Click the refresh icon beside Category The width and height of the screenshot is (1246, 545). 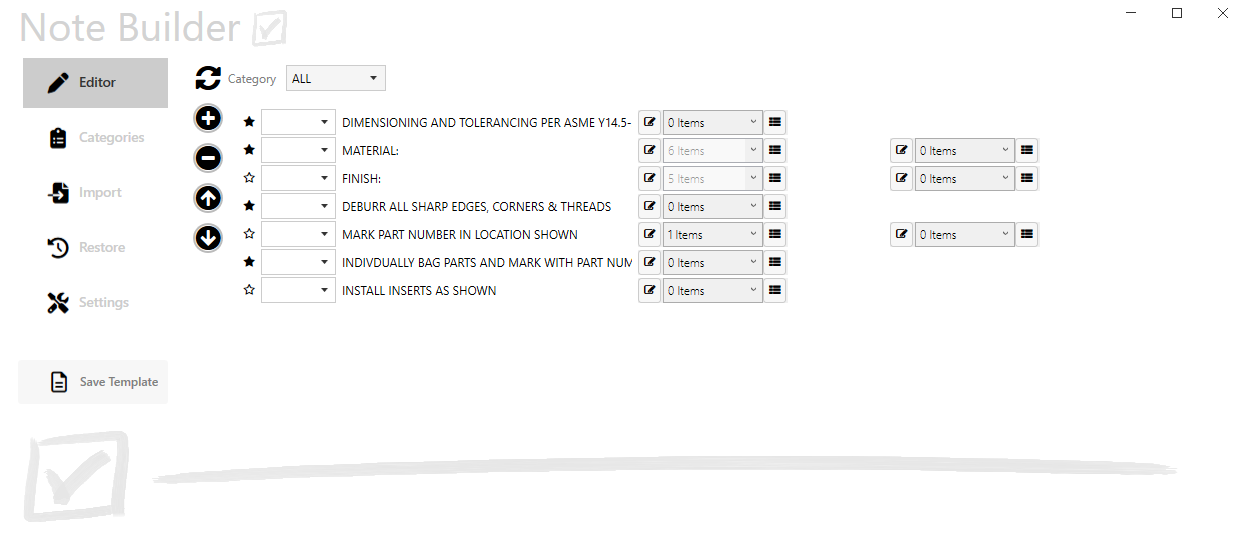(x=208, y=79)
